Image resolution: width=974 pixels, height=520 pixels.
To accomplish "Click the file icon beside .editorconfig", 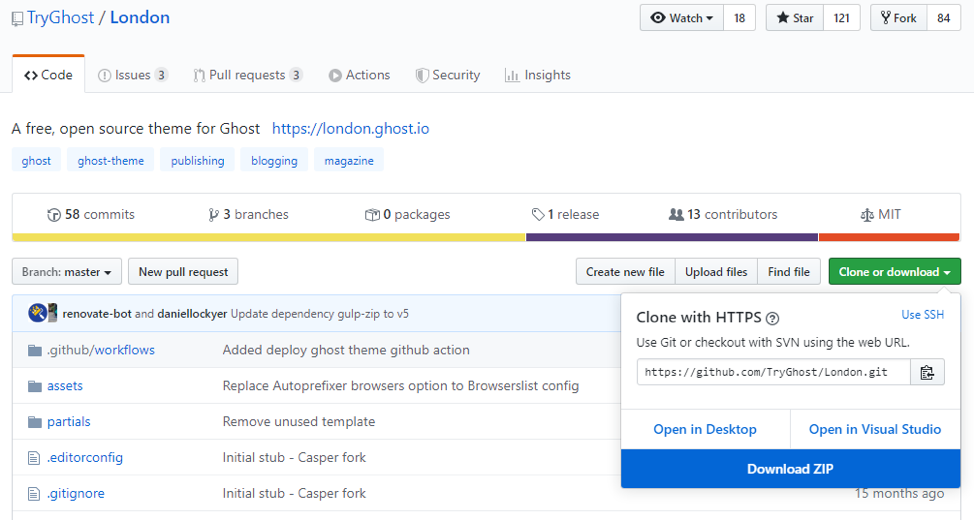I will (x=34, y=458).
